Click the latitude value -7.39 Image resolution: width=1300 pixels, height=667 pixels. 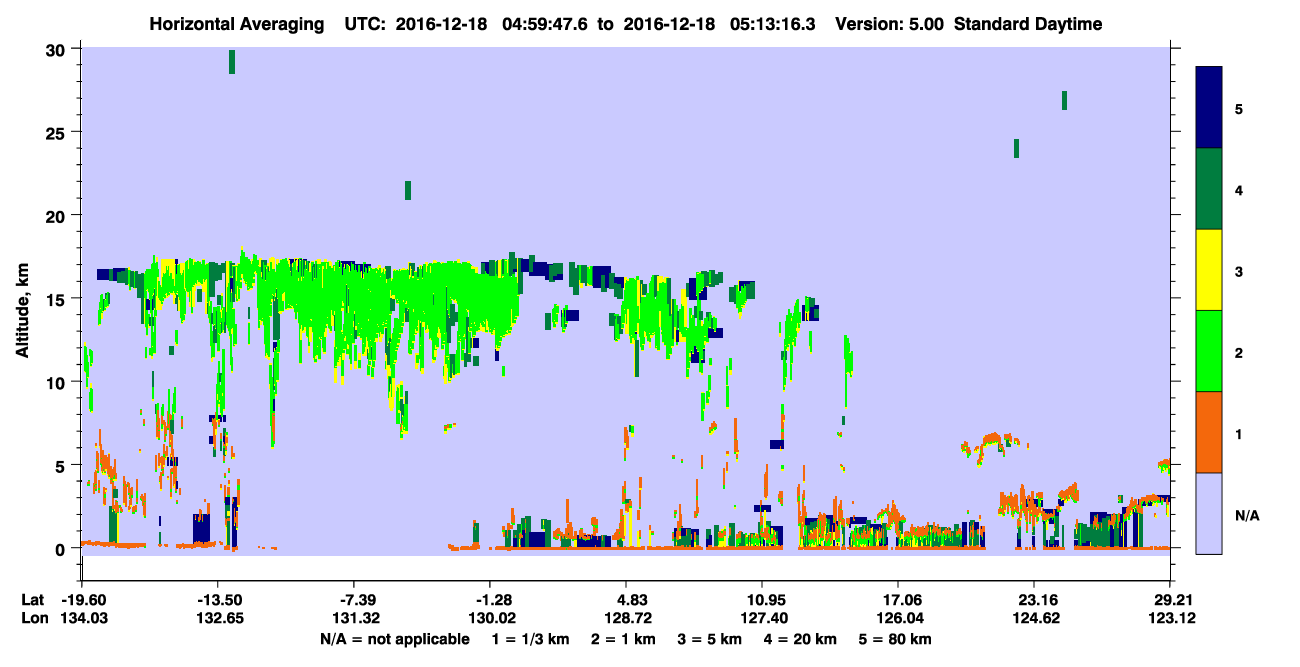point(354,600)
